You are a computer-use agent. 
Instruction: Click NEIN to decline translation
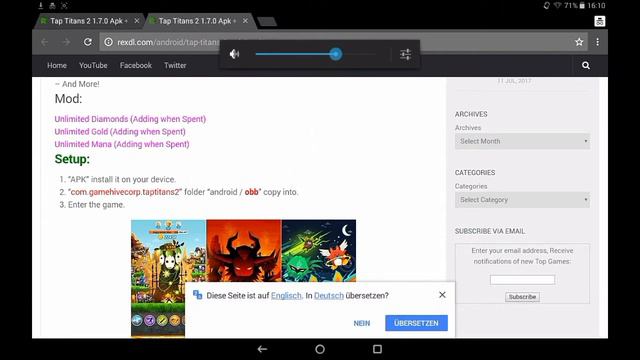(x=362, y=323)
